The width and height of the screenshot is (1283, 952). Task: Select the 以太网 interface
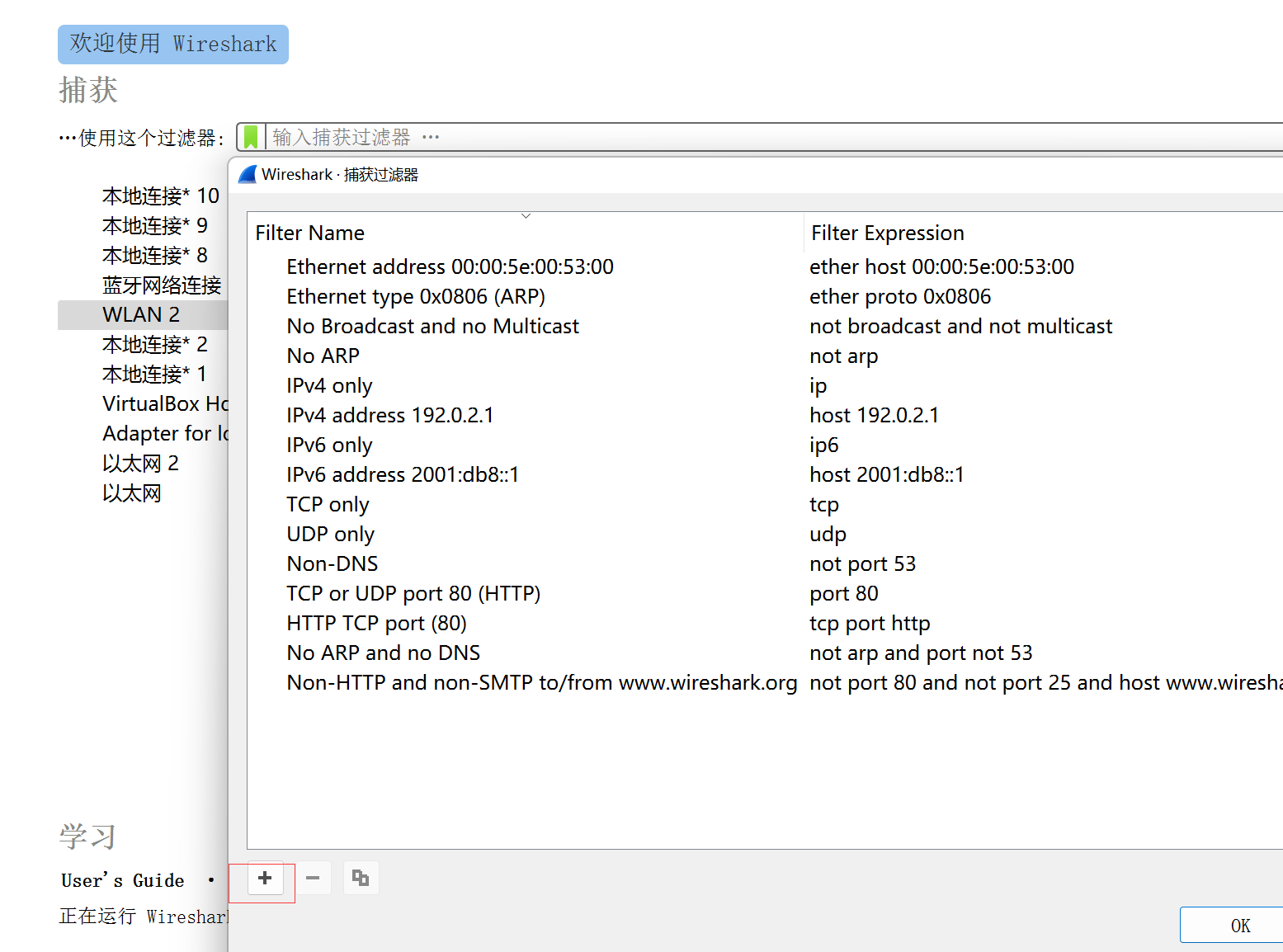point(132,492)
